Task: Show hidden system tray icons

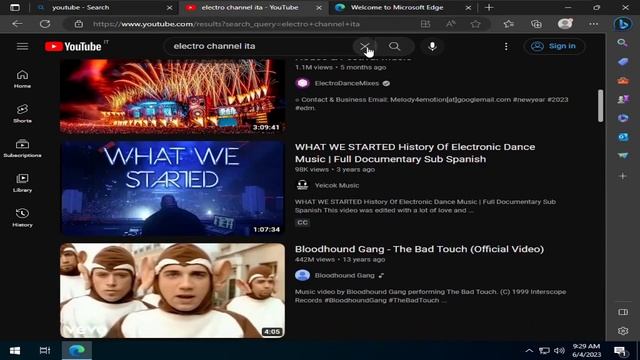Action: 529,351
